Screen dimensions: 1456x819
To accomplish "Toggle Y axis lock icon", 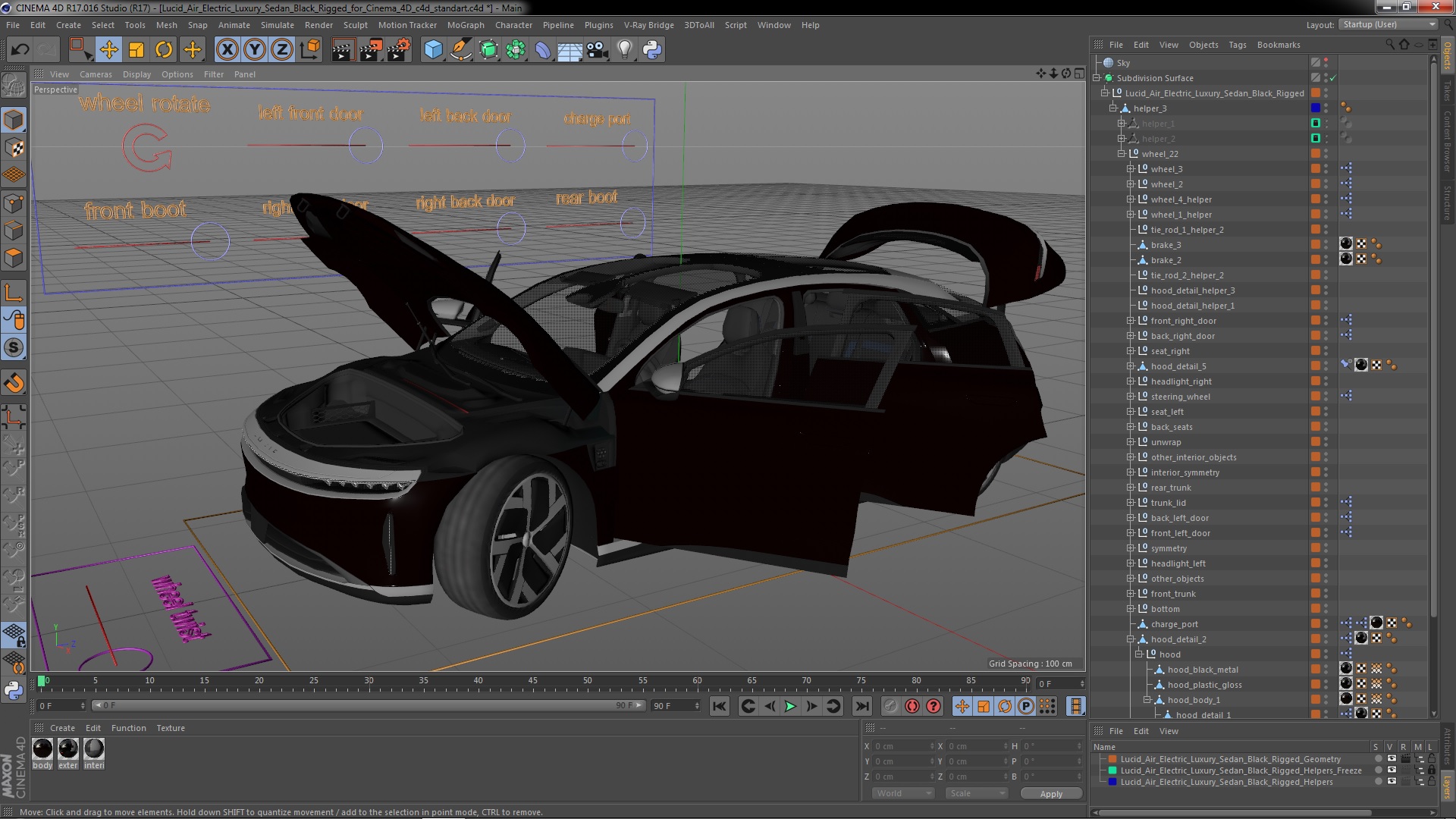I will coord(255,50).
